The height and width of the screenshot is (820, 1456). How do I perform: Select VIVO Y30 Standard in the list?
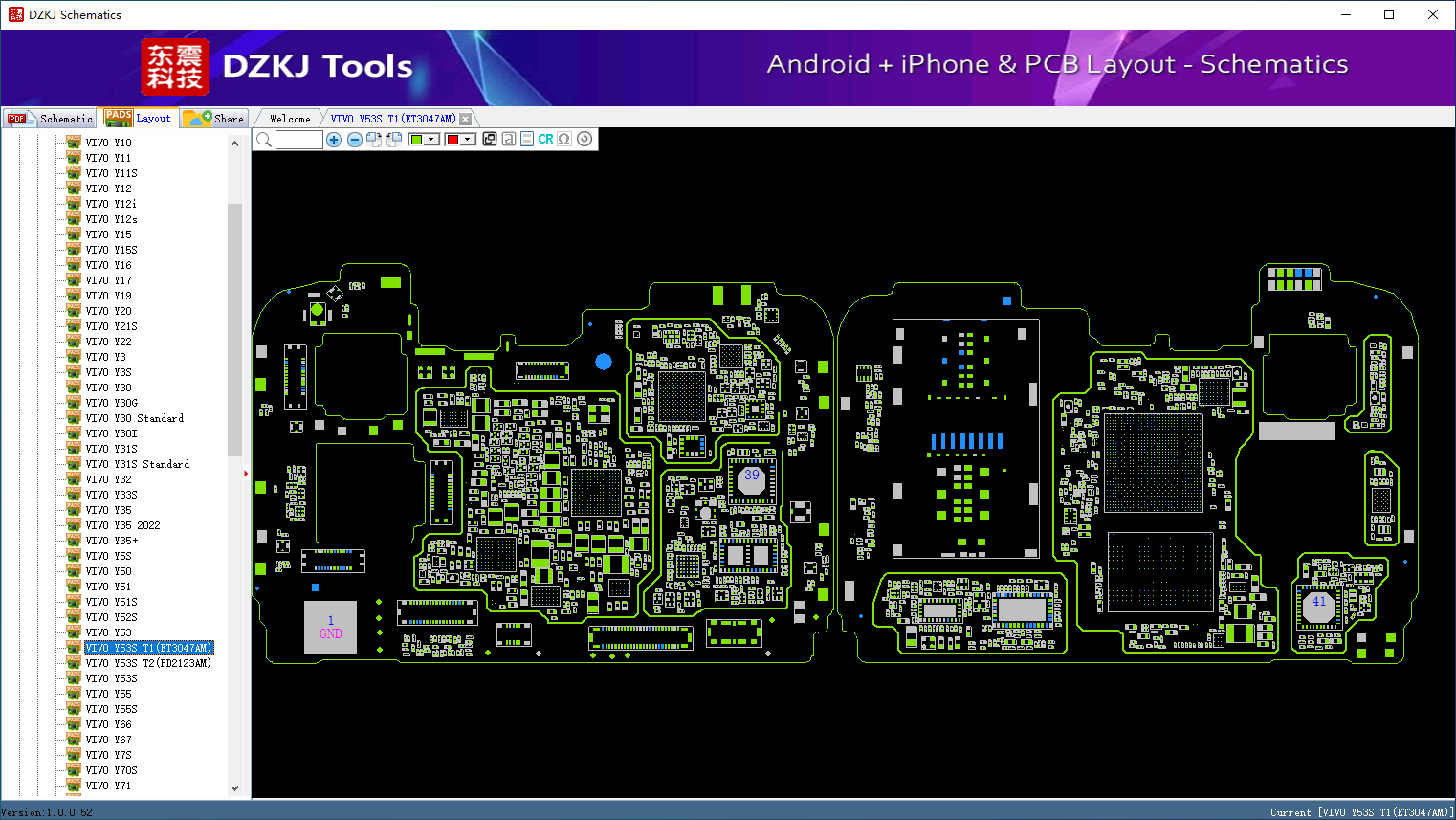coord(135,418)
